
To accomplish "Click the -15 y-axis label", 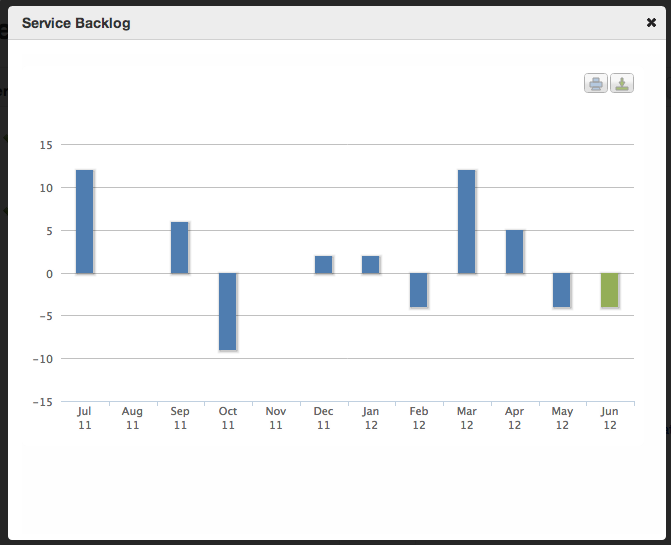I will [x=43, y=402].
